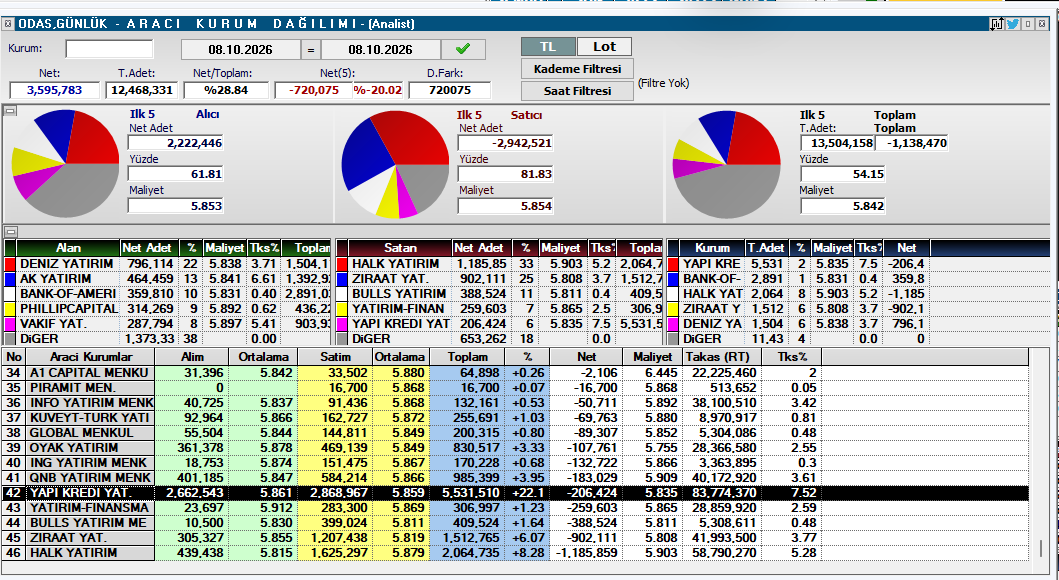Click the green checkmark to apply dates

point(463,49)
